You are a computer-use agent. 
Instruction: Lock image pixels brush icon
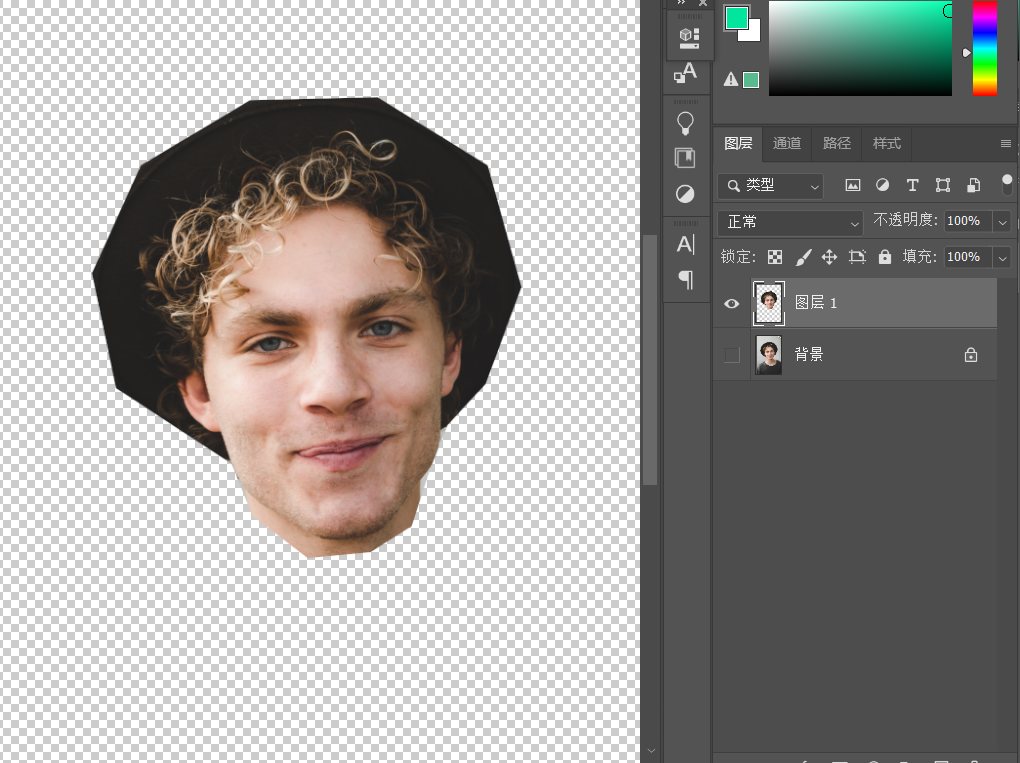803,257
